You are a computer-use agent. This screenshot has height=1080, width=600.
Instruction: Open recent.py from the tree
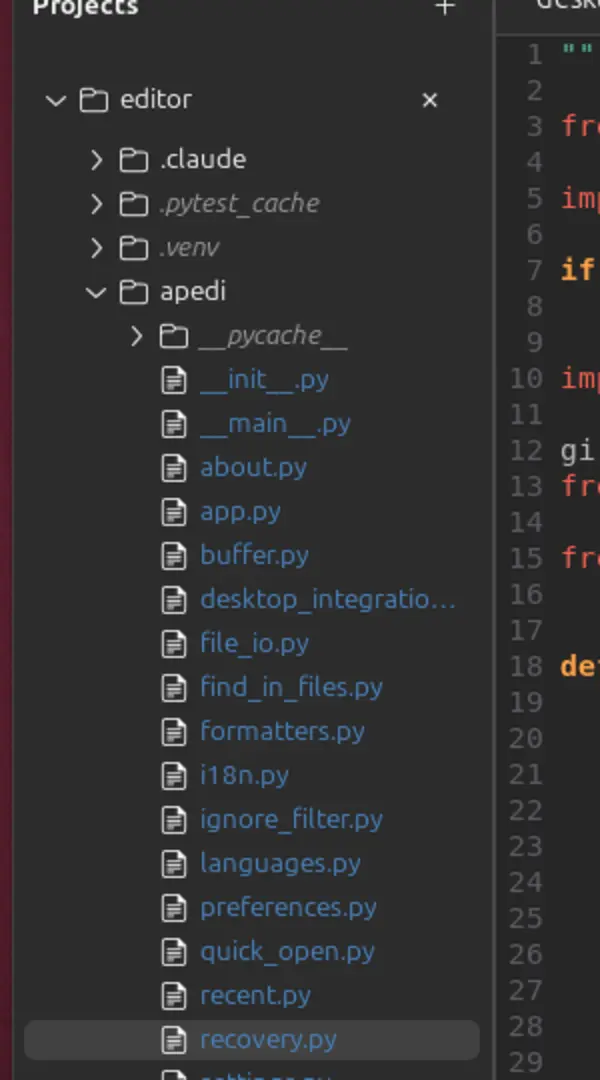(256, 997)
